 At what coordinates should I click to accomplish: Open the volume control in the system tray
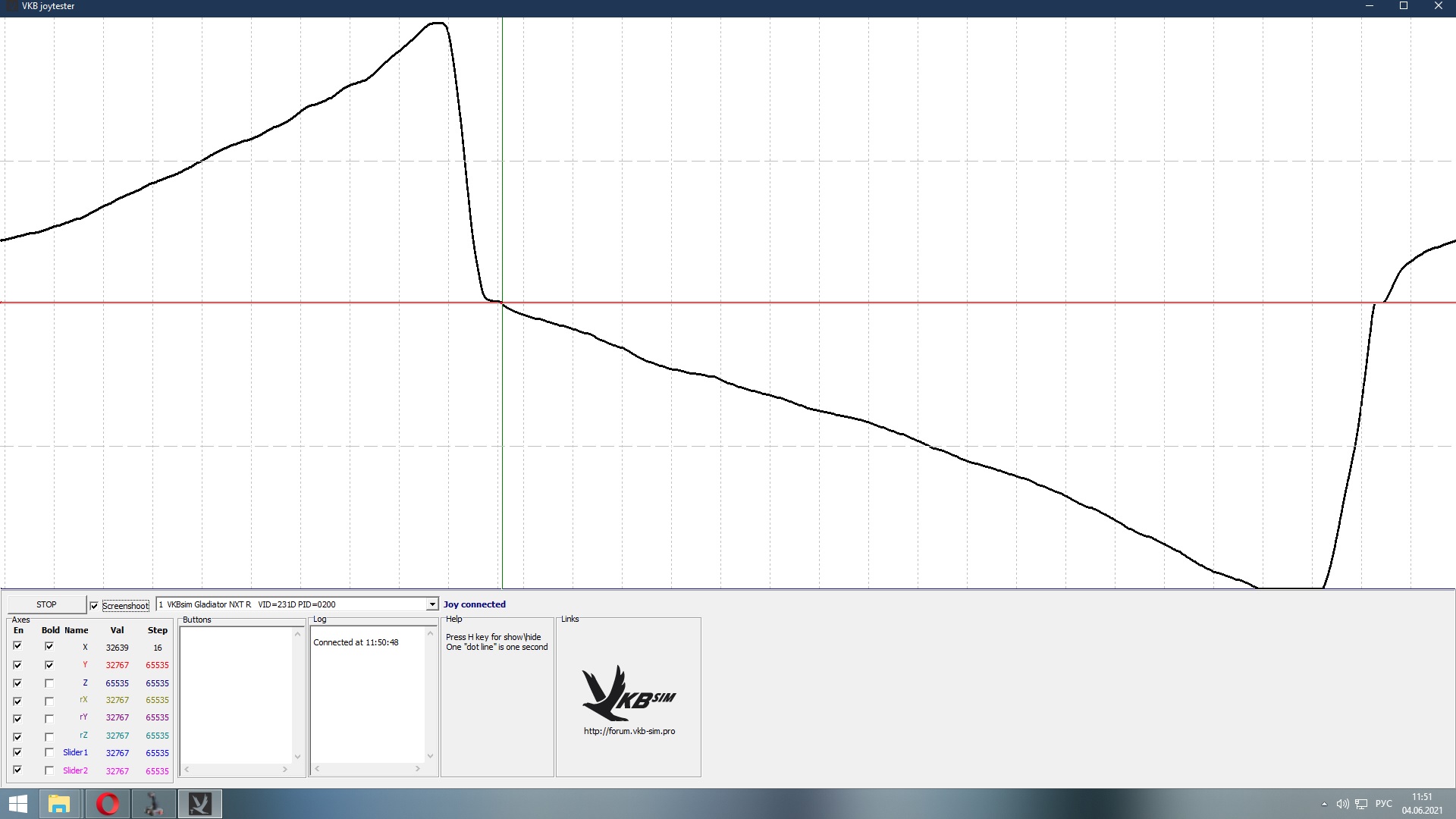click(1342, 804)
